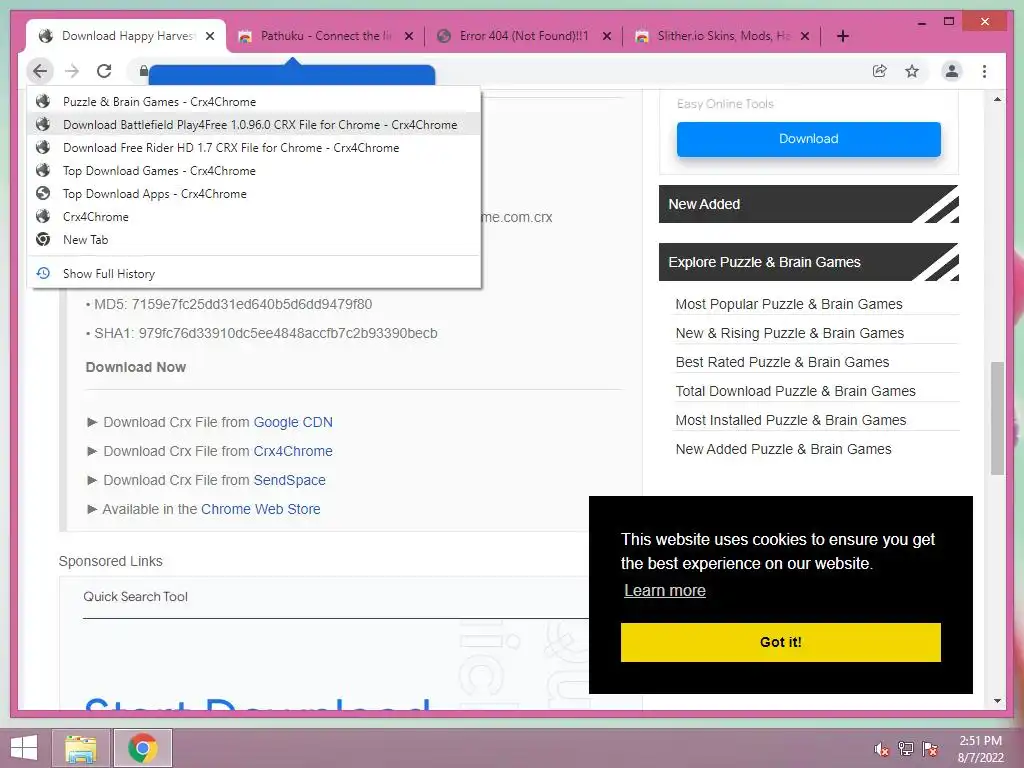Reload the current page
1024x768 pixels.
pos(104,71)
